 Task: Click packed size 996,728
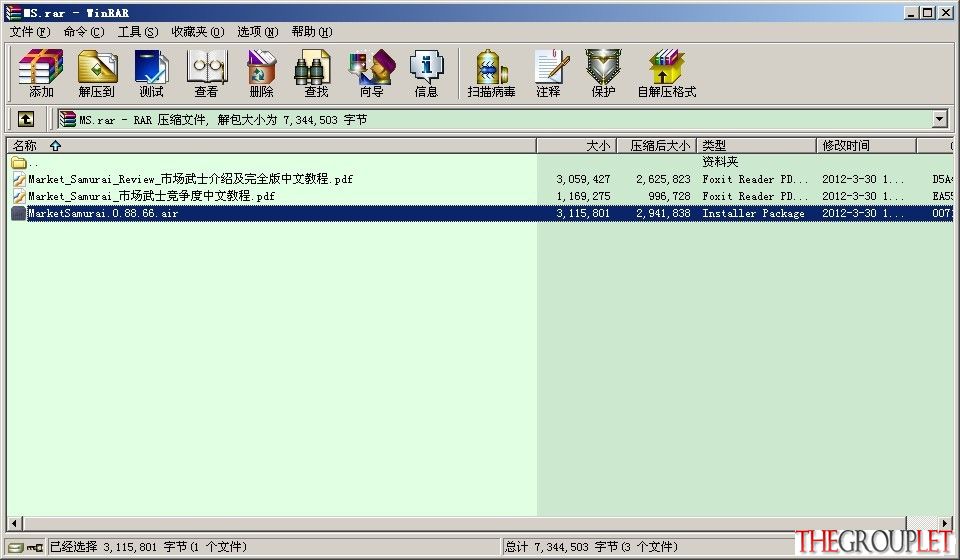click(669, 196)
